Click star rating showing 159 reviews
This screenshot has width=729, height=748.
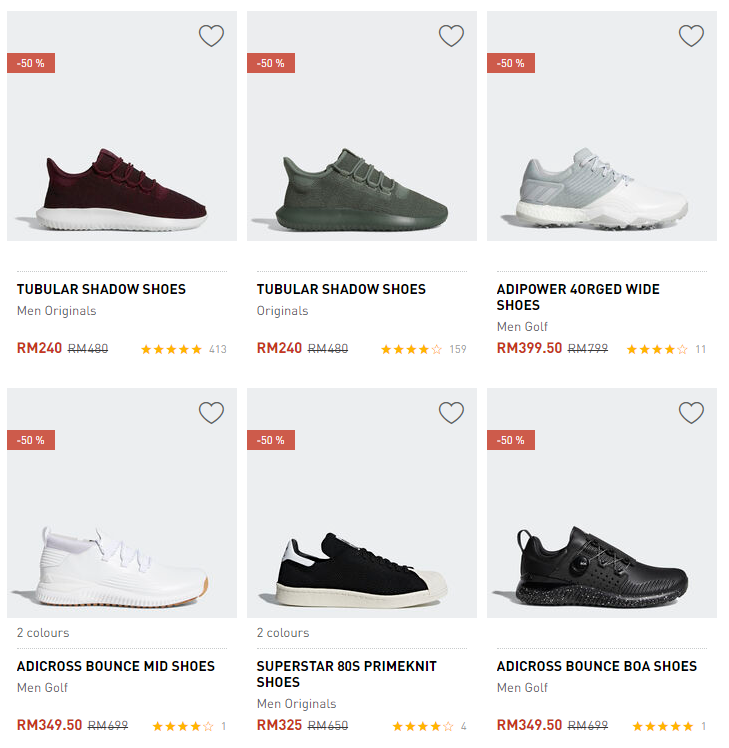[411, 349]
